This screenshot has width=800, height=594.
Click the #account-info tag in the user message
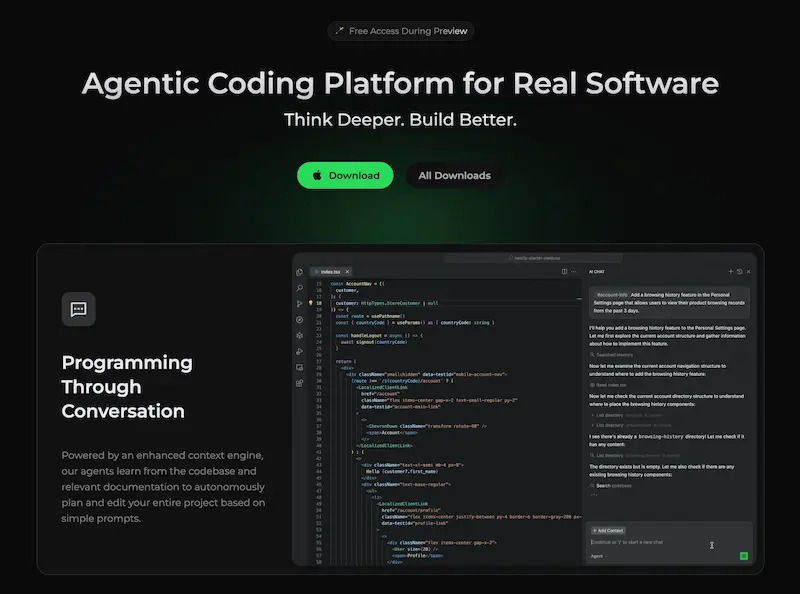click(x=612, y=295)
